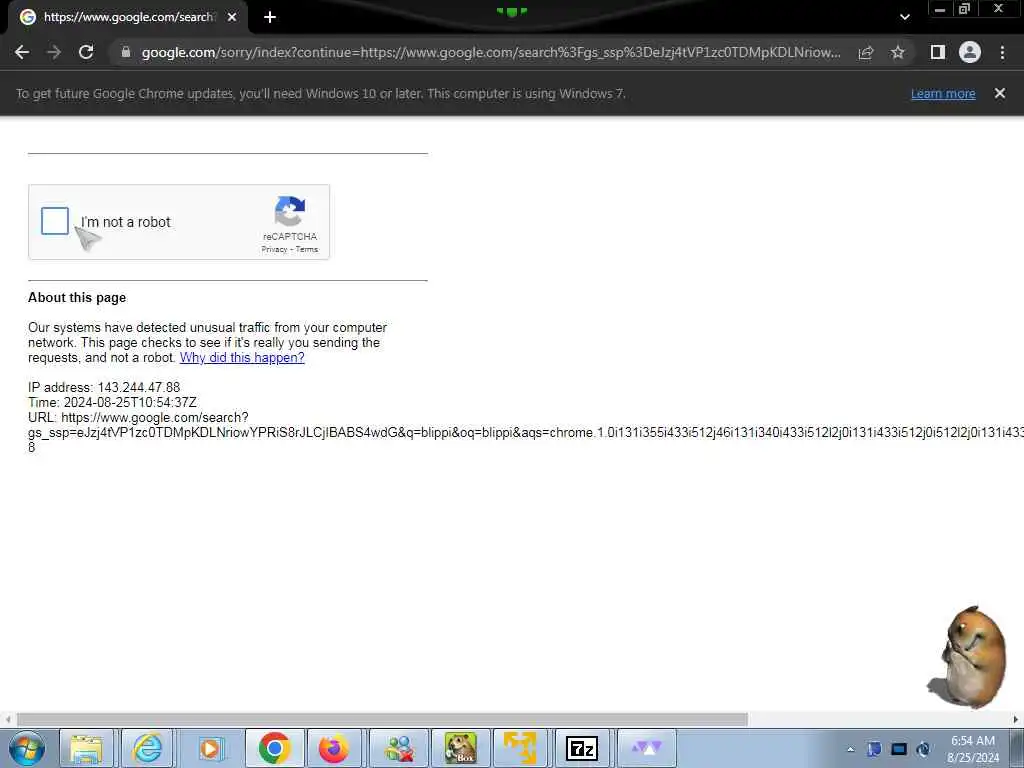View site information via lock icon
Image resolution: width=1024 pixels, height=768 pixels.
(126, 52)
